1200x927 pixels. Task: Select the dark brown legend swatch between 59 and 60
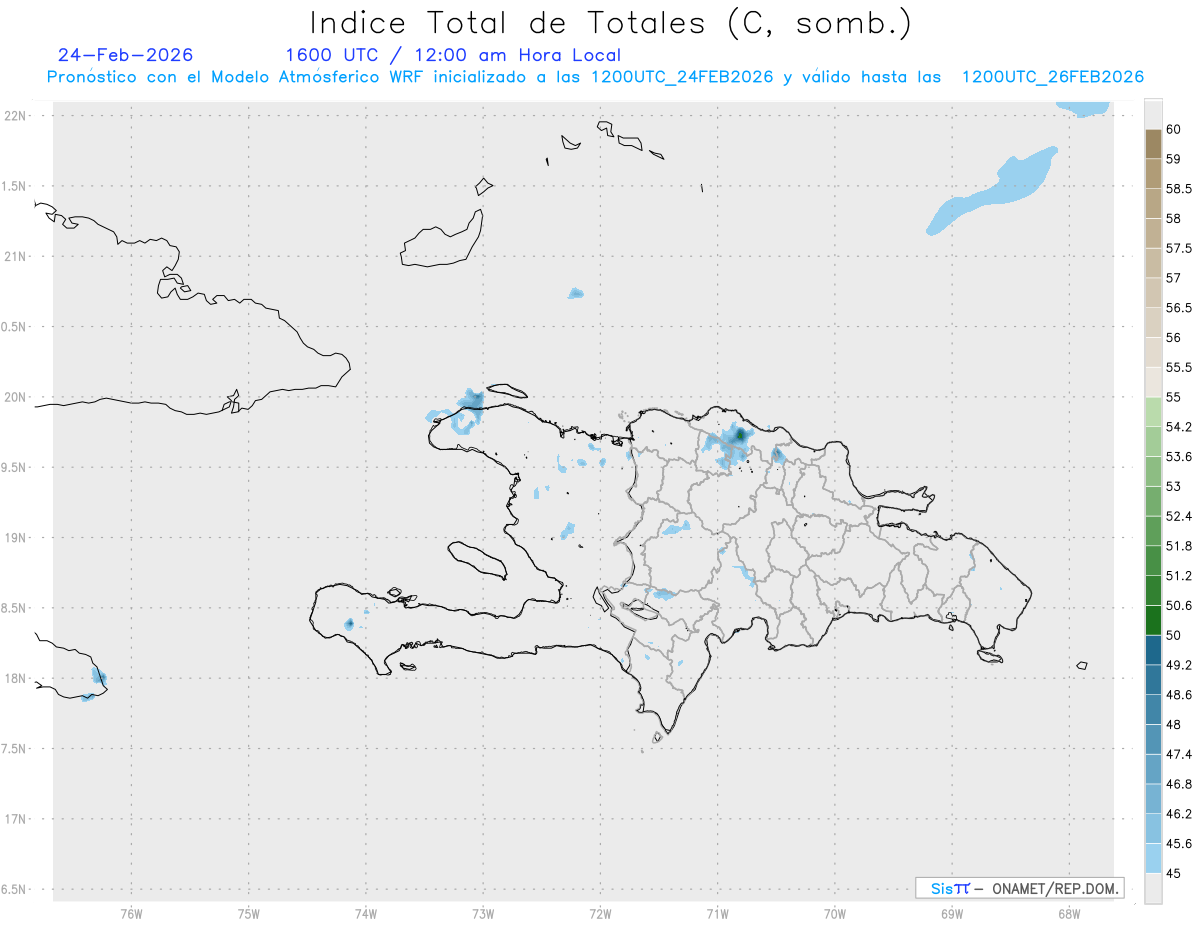[x=1153, y=144]
